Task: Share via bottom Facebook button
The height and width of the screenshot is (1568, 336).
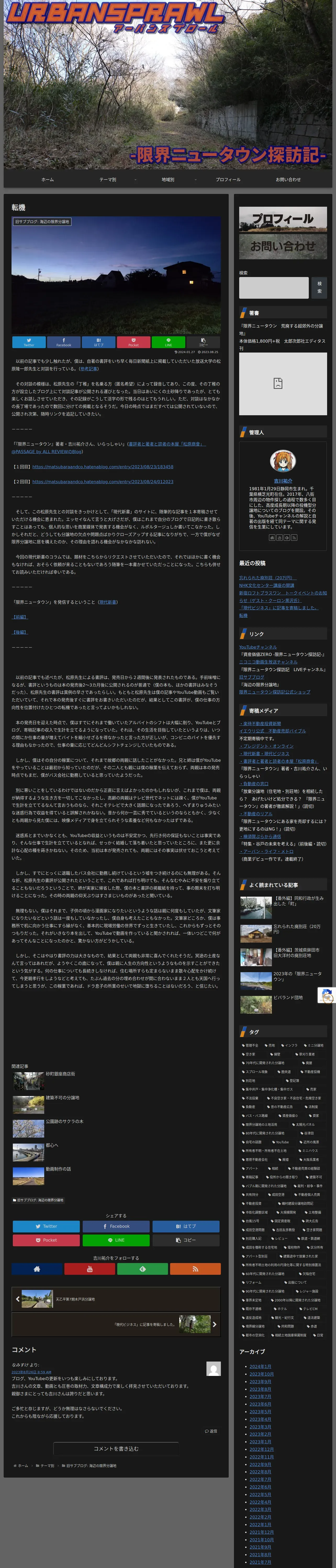Action: (116, 1226)
